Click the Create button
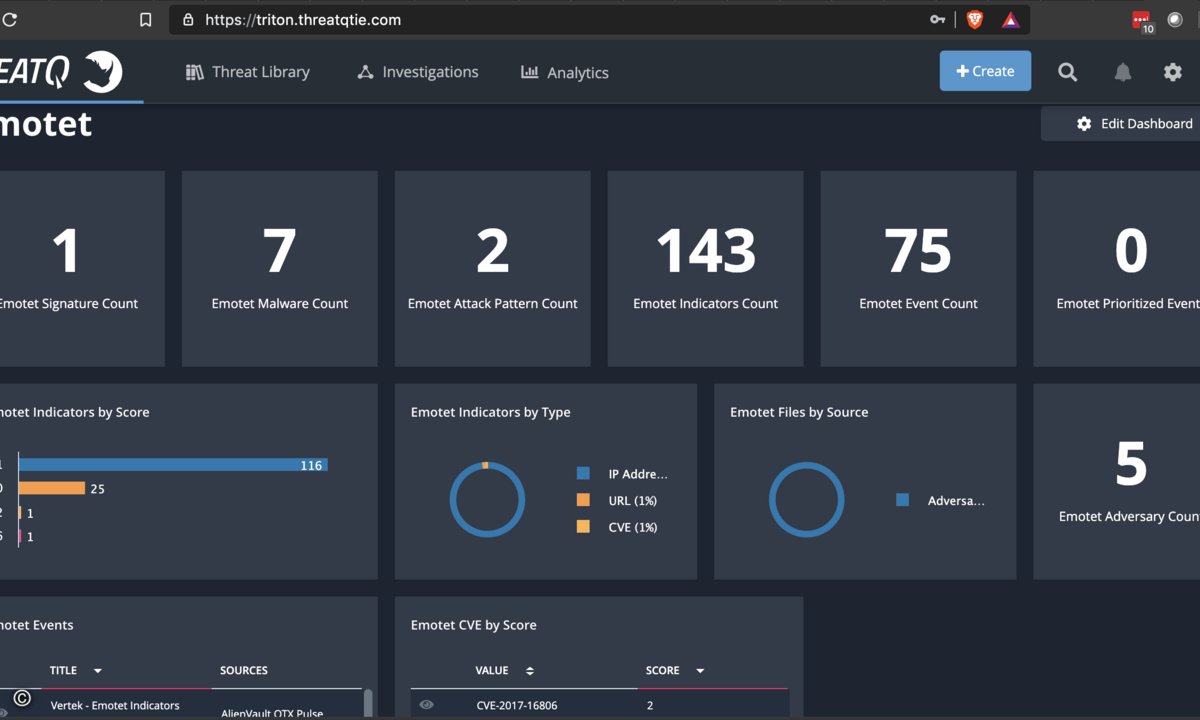Screen dimensions: 1200x720 (985, 71)
